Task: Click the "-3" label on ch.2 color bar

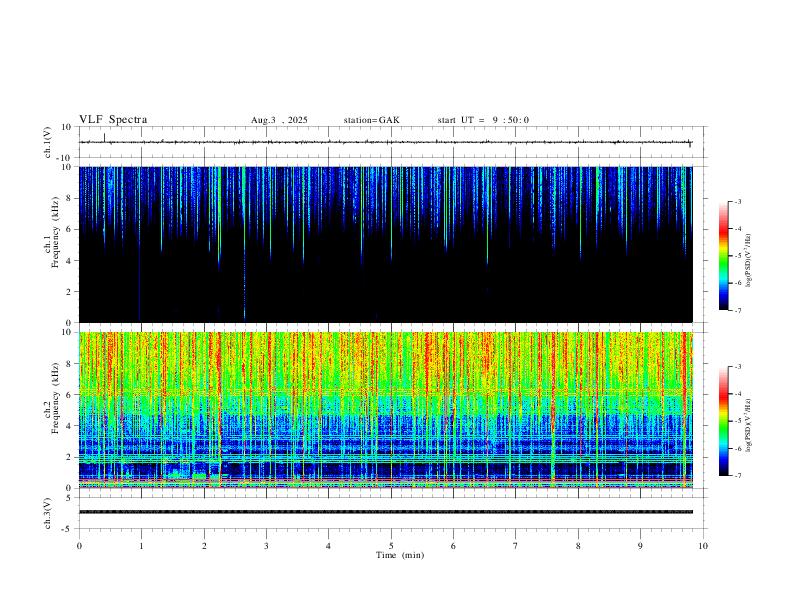Action: [737, 367]
